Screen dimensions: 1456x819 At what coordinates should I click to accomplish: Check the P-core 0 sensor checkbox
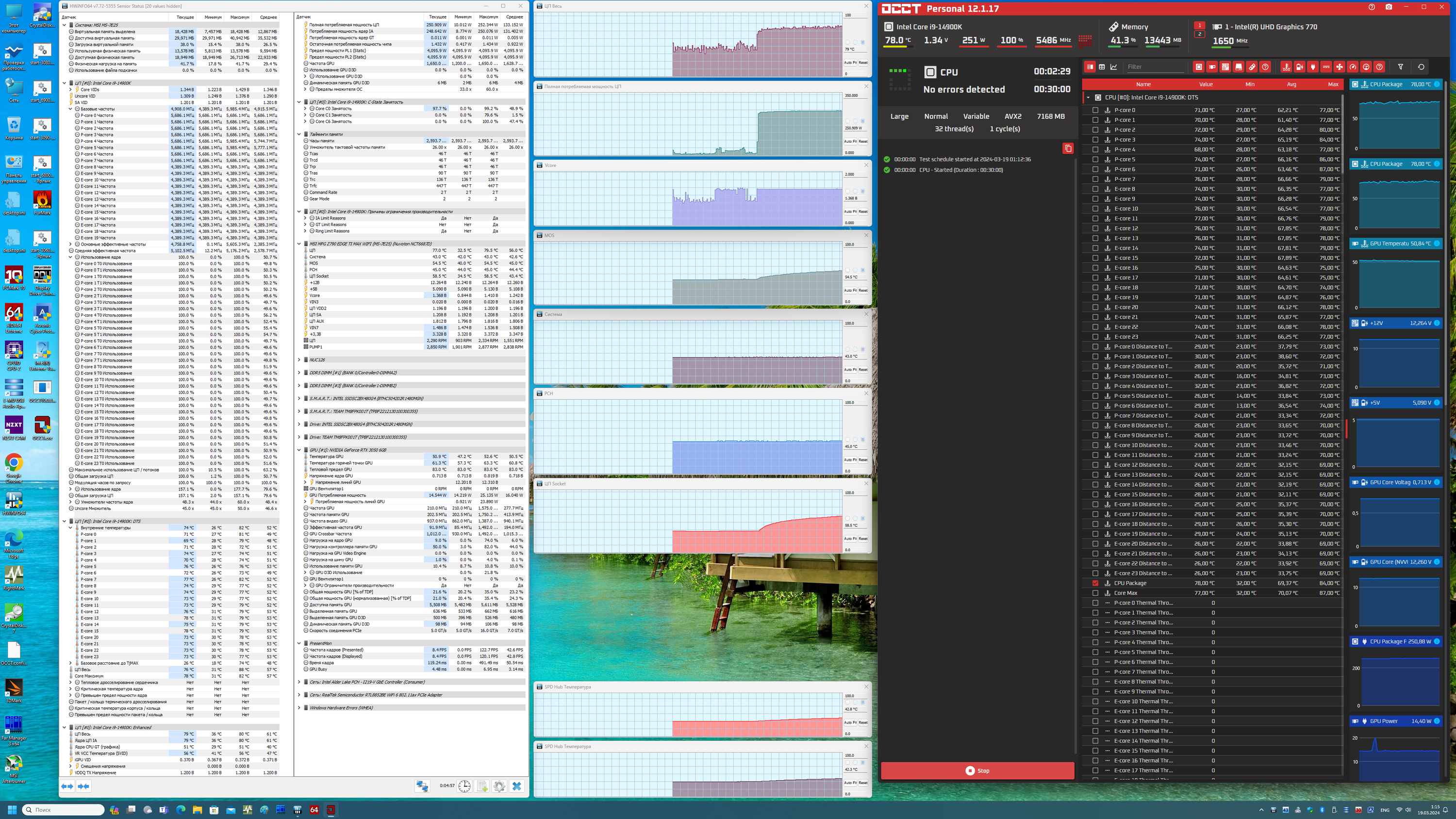tap(1095, 110)
